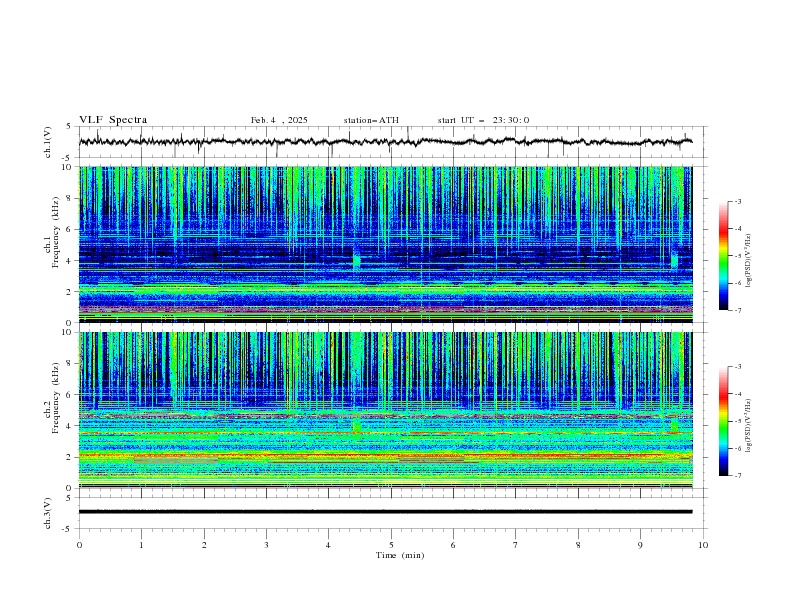Click the "5" volt tick on ch.1(V) axis
This screenshot has height=612, width=792.
(69, 126)
